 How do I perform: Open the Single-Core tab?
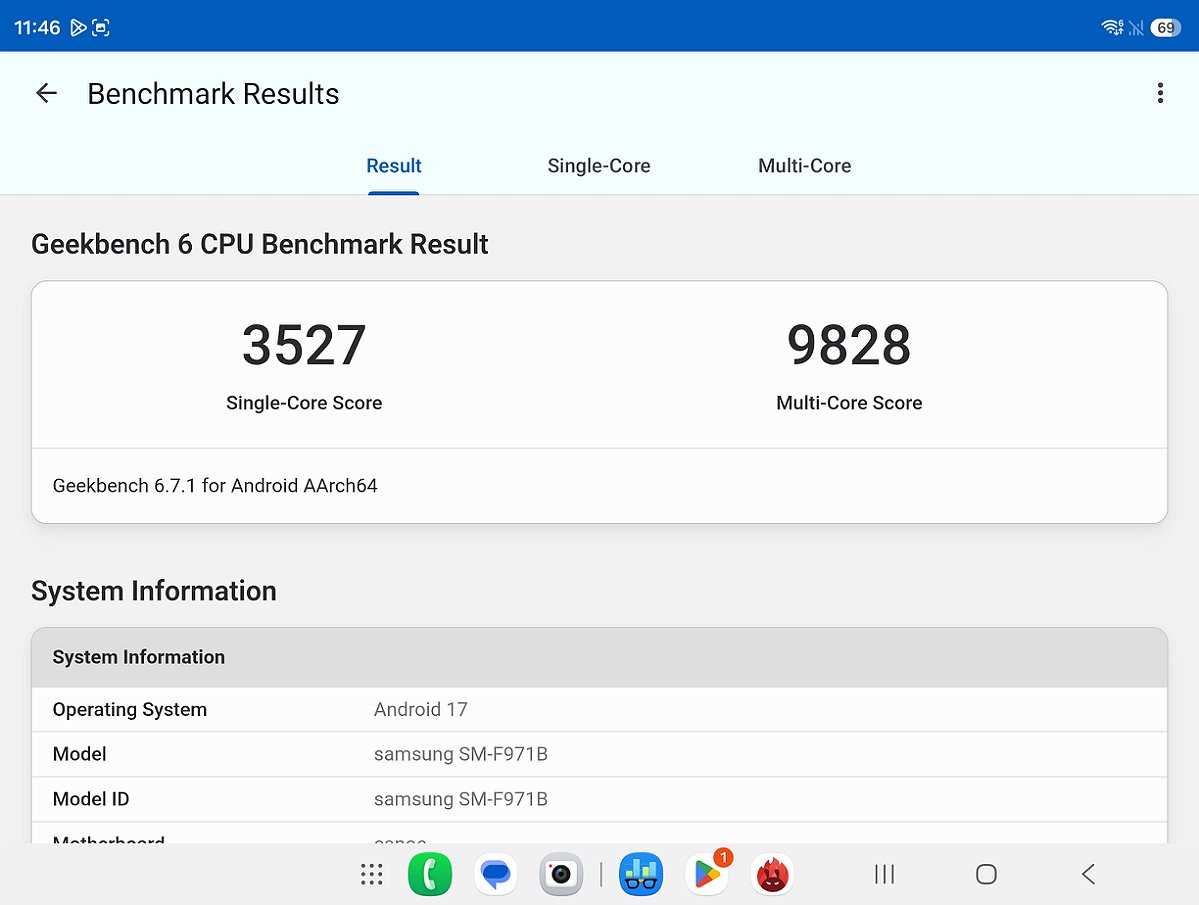[599, 166]
